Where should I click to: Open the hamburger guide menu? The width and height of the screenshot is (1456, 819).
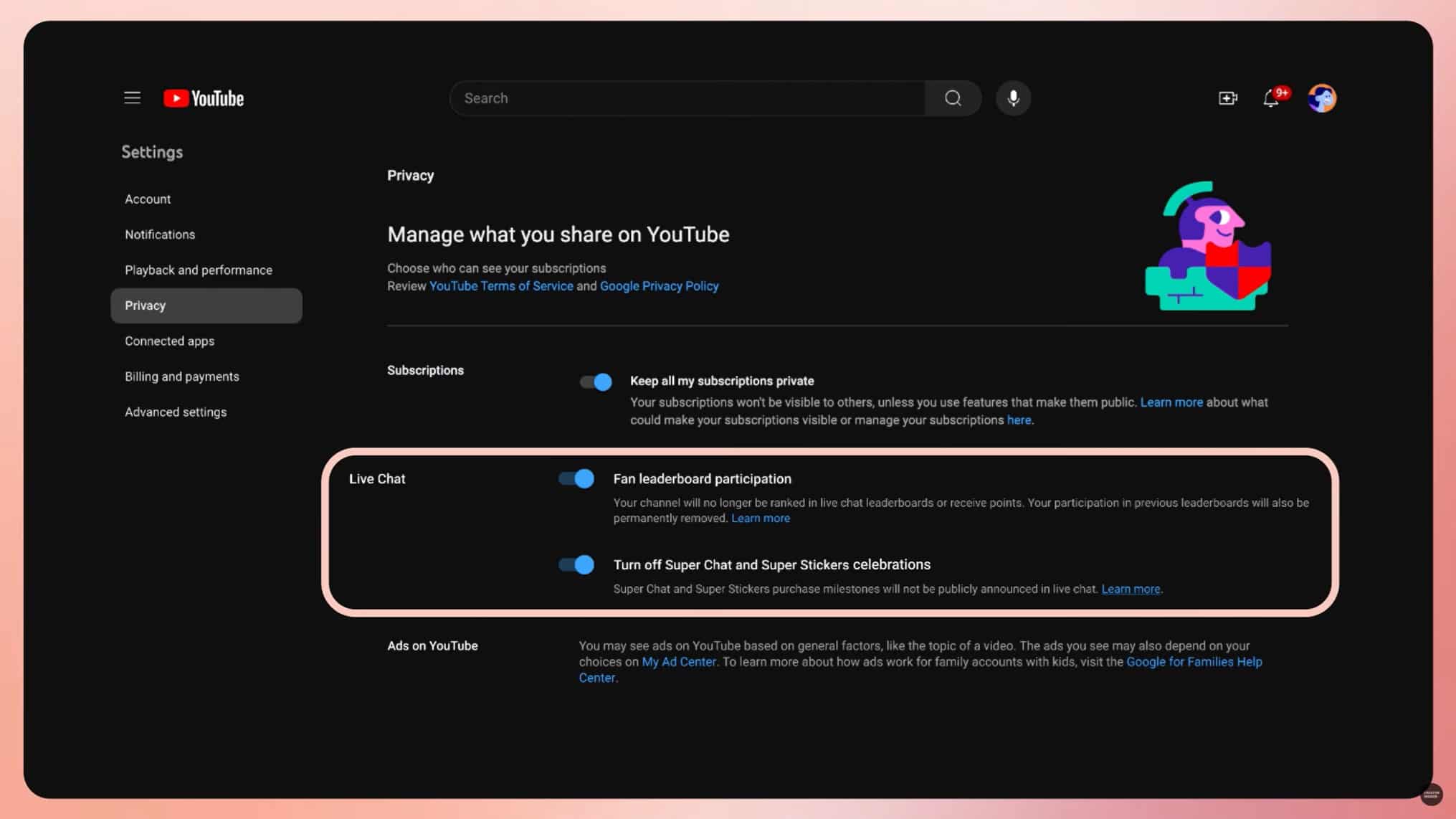(x=132, y=98)
